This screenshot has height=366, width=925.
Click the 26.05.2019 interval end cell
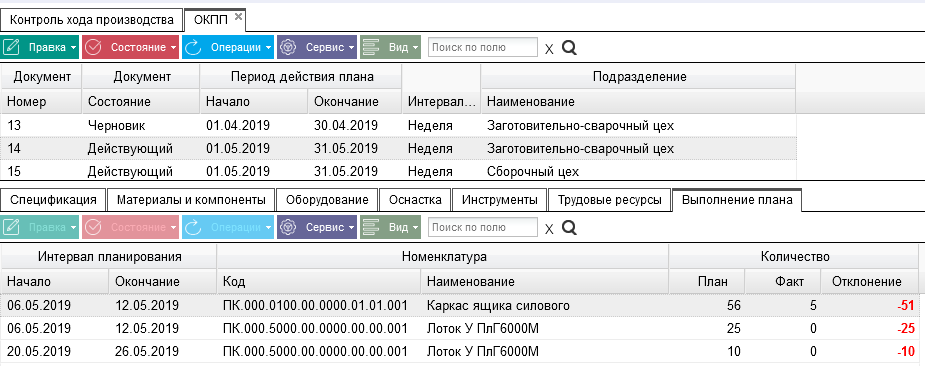click(x=162, y=352)
